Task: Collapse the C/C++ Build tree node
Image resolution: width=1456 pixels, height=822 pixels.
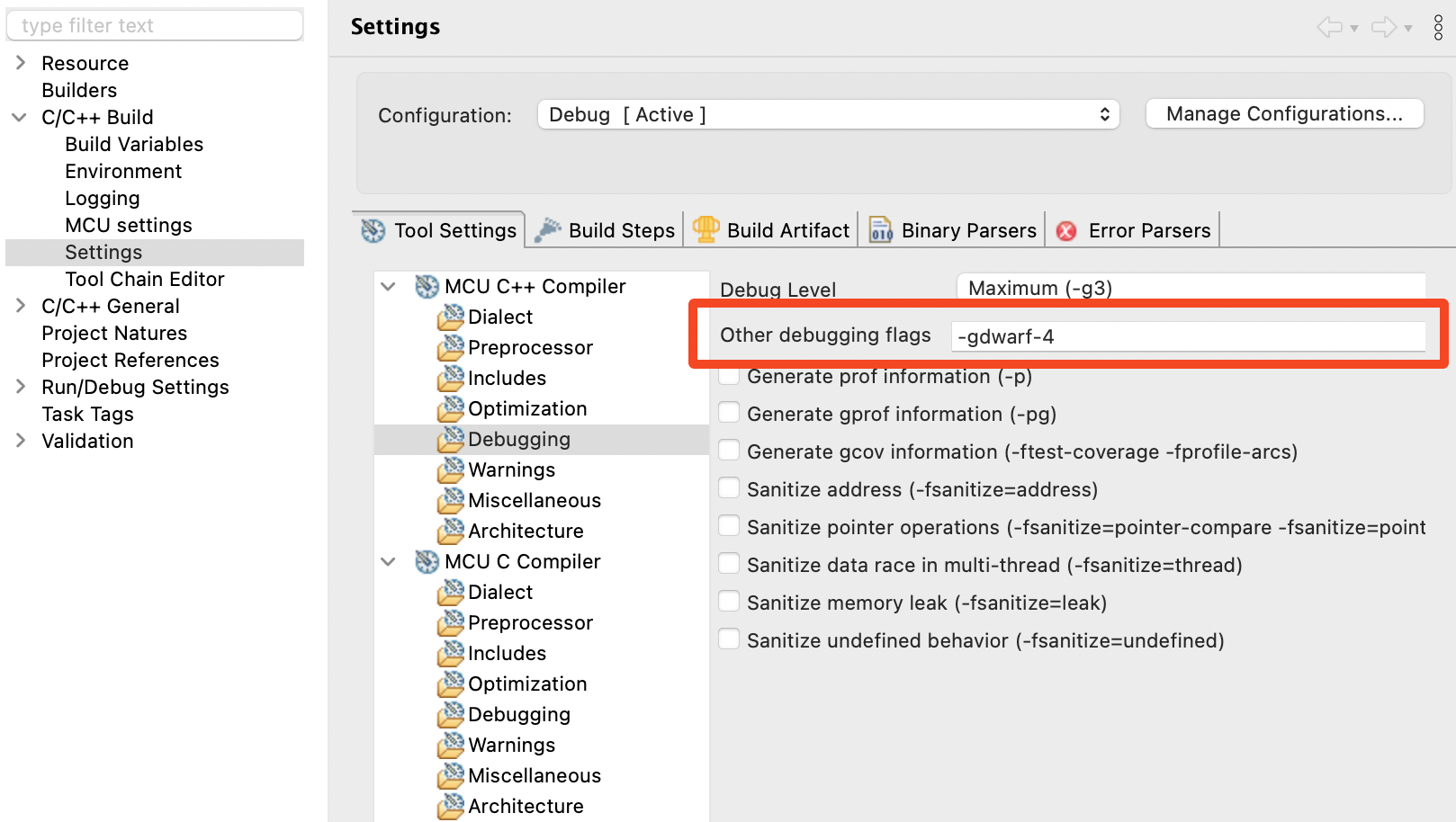Action: point(20,117)
